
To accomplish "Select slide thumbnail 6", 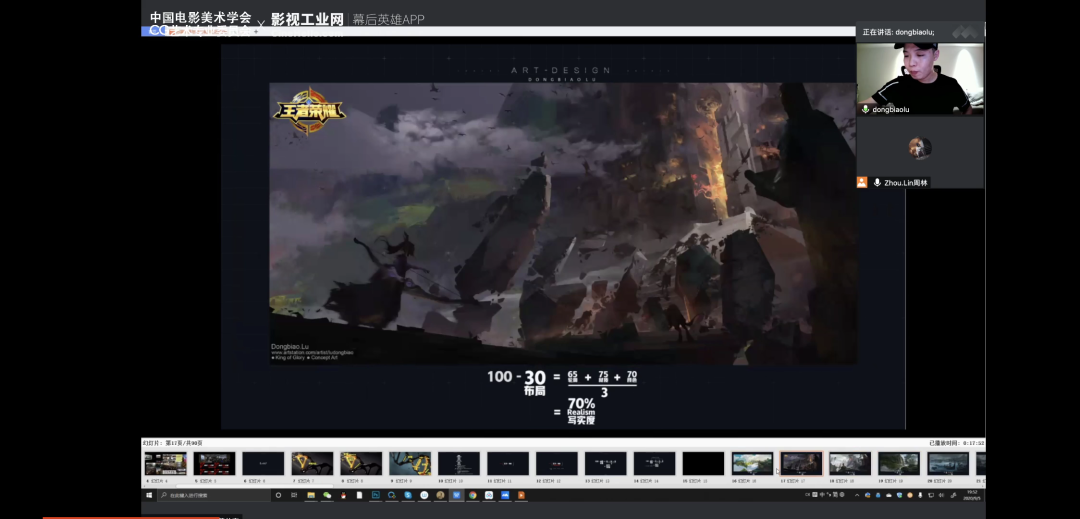I will 263,464.
